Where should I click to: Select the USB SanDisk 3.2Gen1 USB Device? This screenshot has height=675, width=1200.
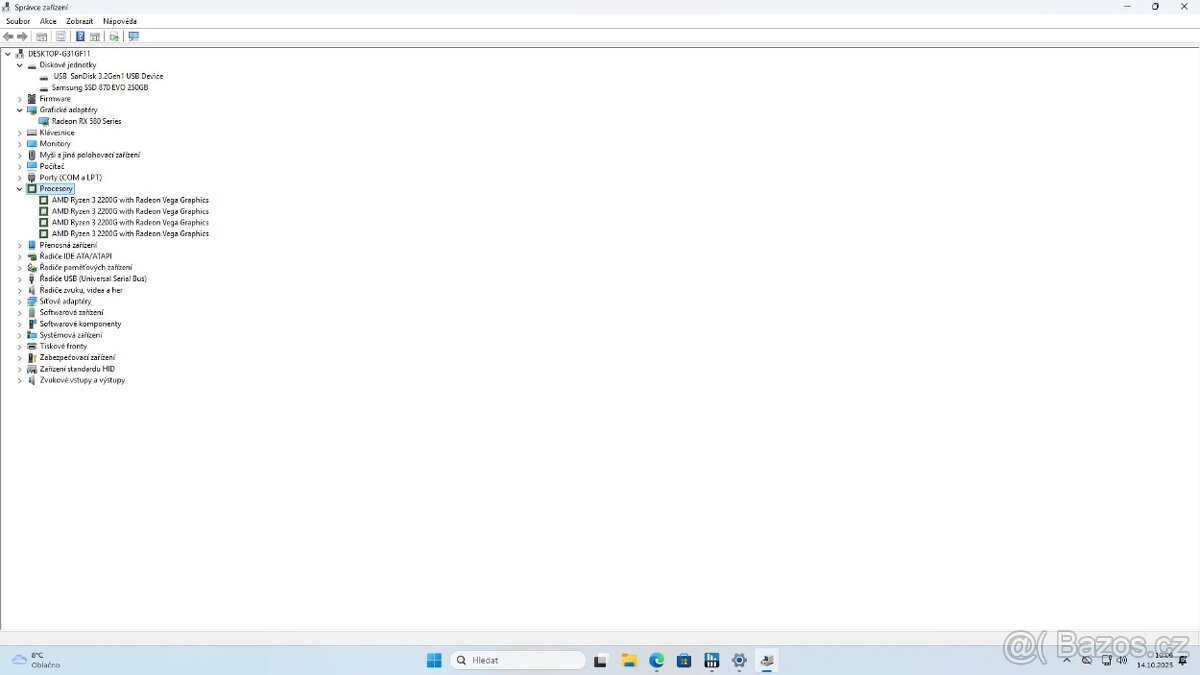tap(108, 76)
